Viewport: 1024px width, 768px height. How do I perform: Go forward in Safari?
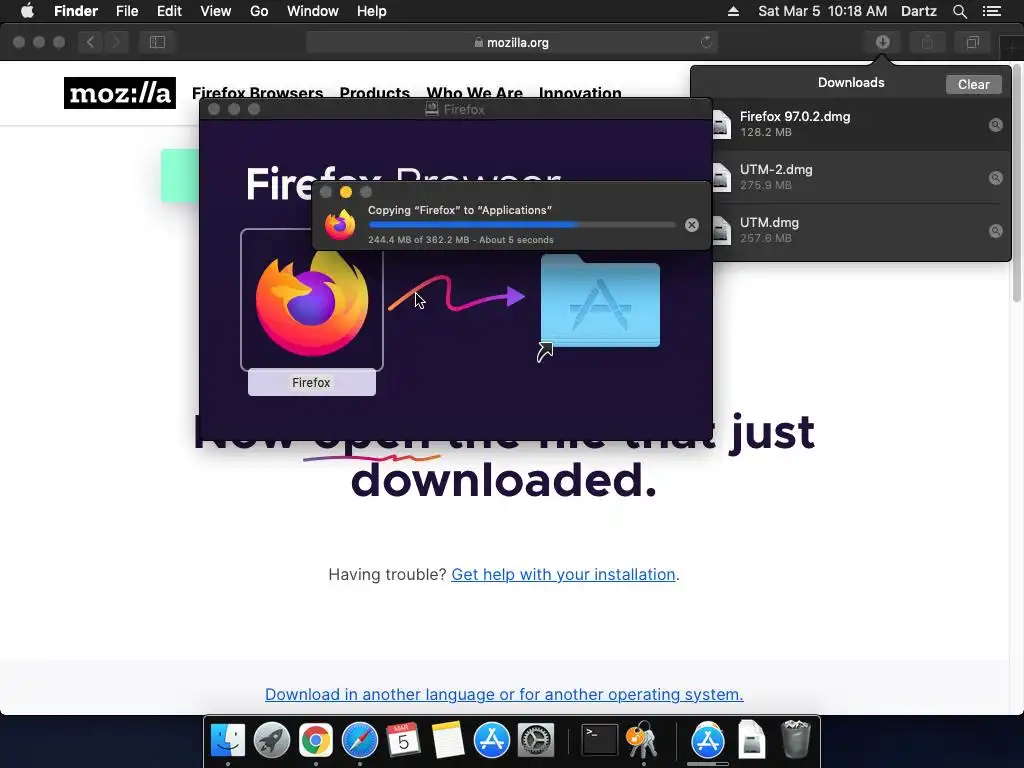tap(116, 42)
